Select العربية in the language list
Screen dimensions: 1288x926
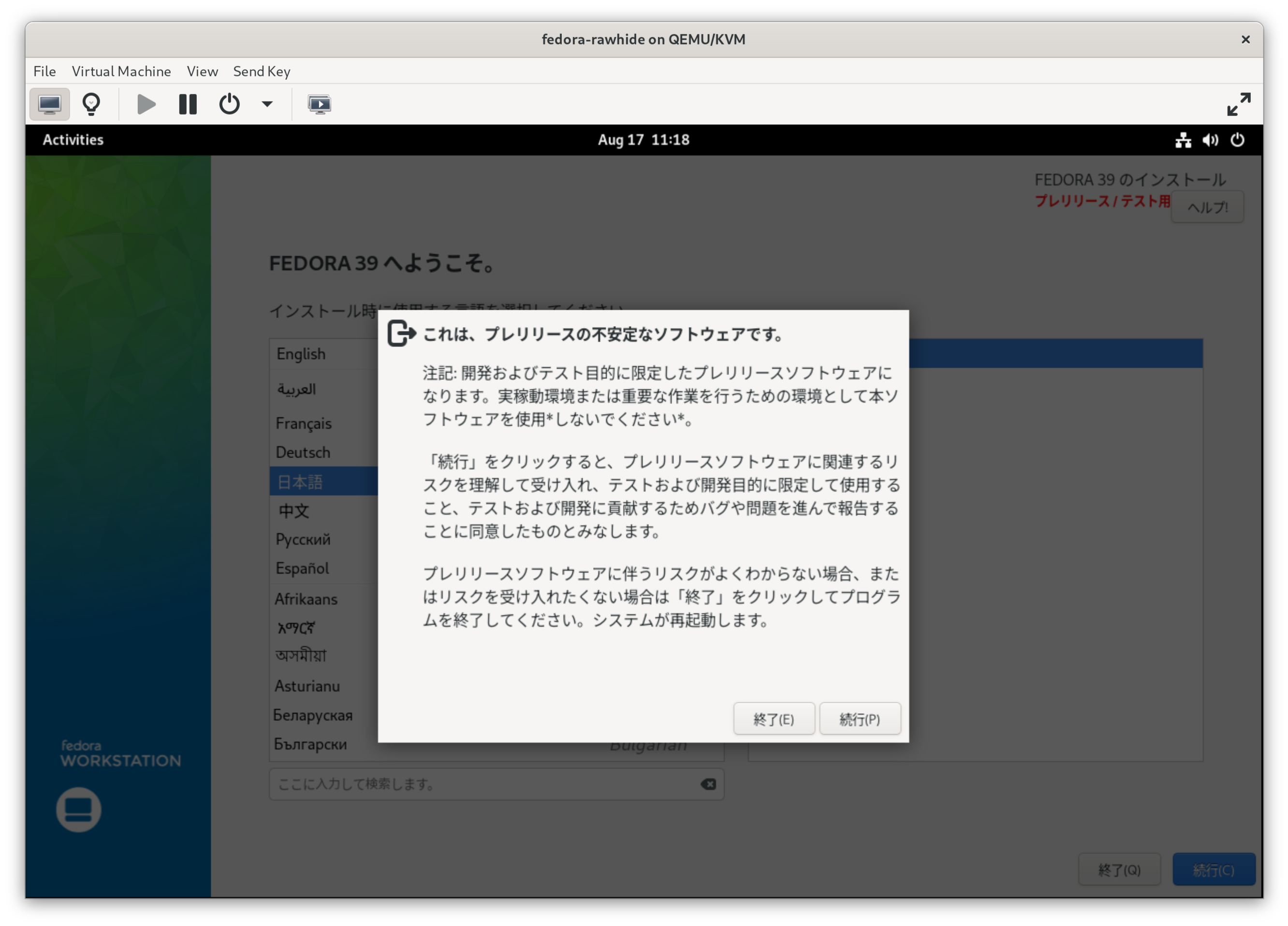coord(324,389)
